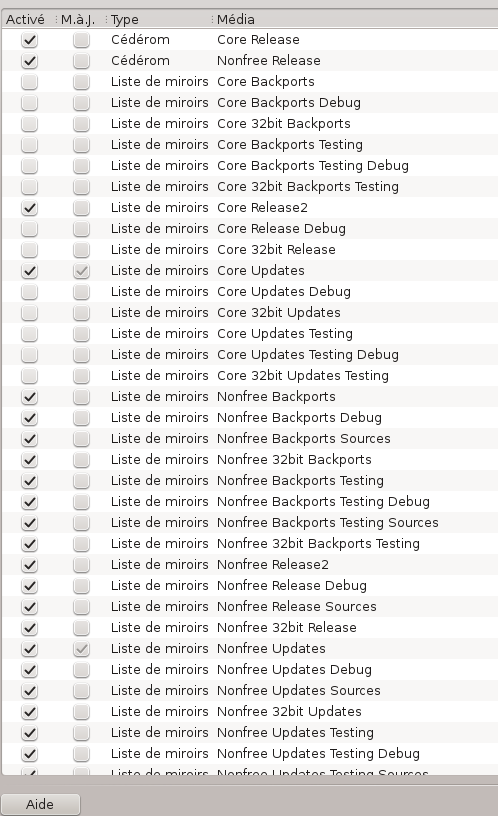Click the M.à.J. column header
Image resolution: width=498 pixels, height=816 pixels.
pos(80,19)
